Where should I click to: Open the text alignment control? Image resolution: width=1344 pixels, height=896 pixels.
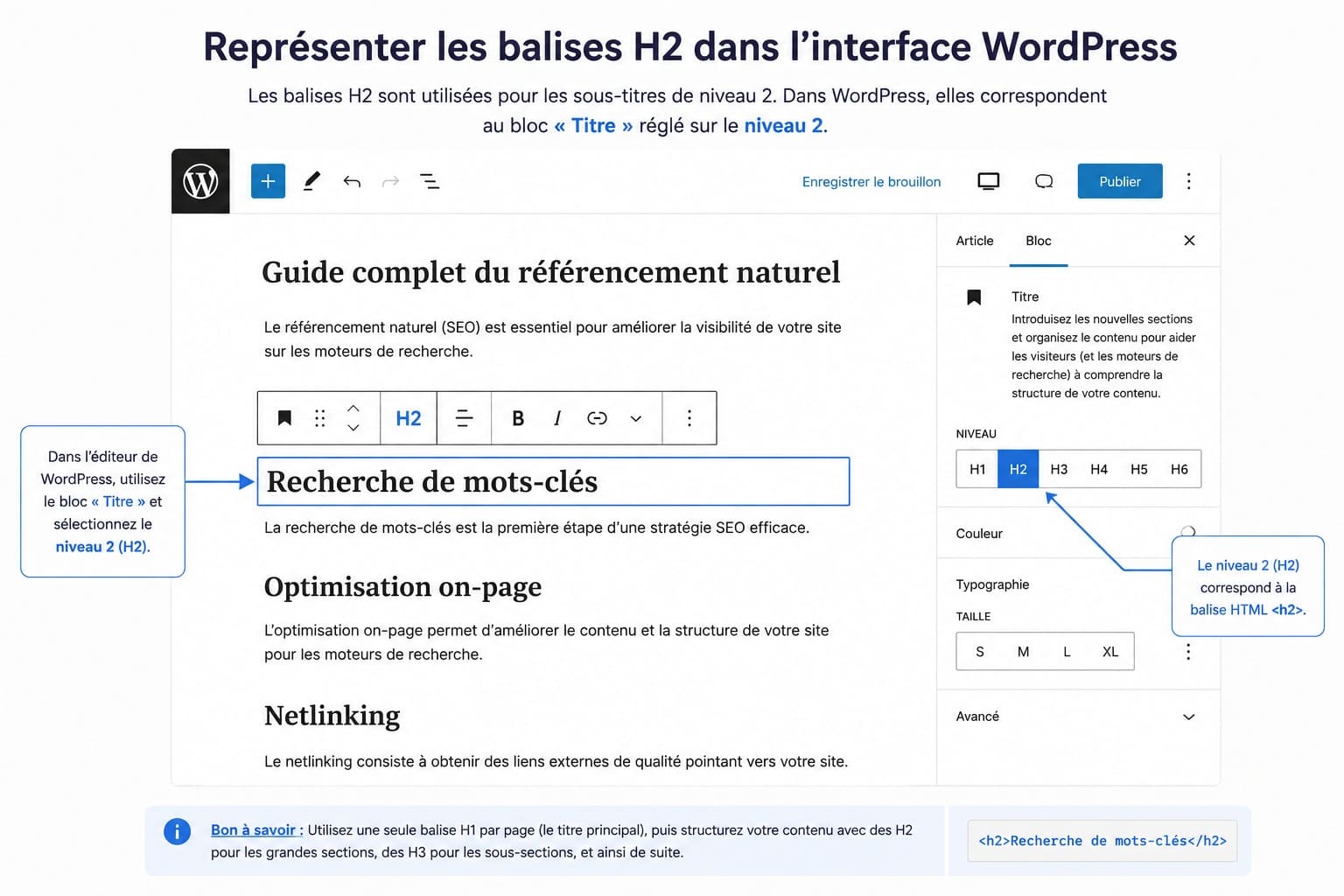(x=465, y=418)
